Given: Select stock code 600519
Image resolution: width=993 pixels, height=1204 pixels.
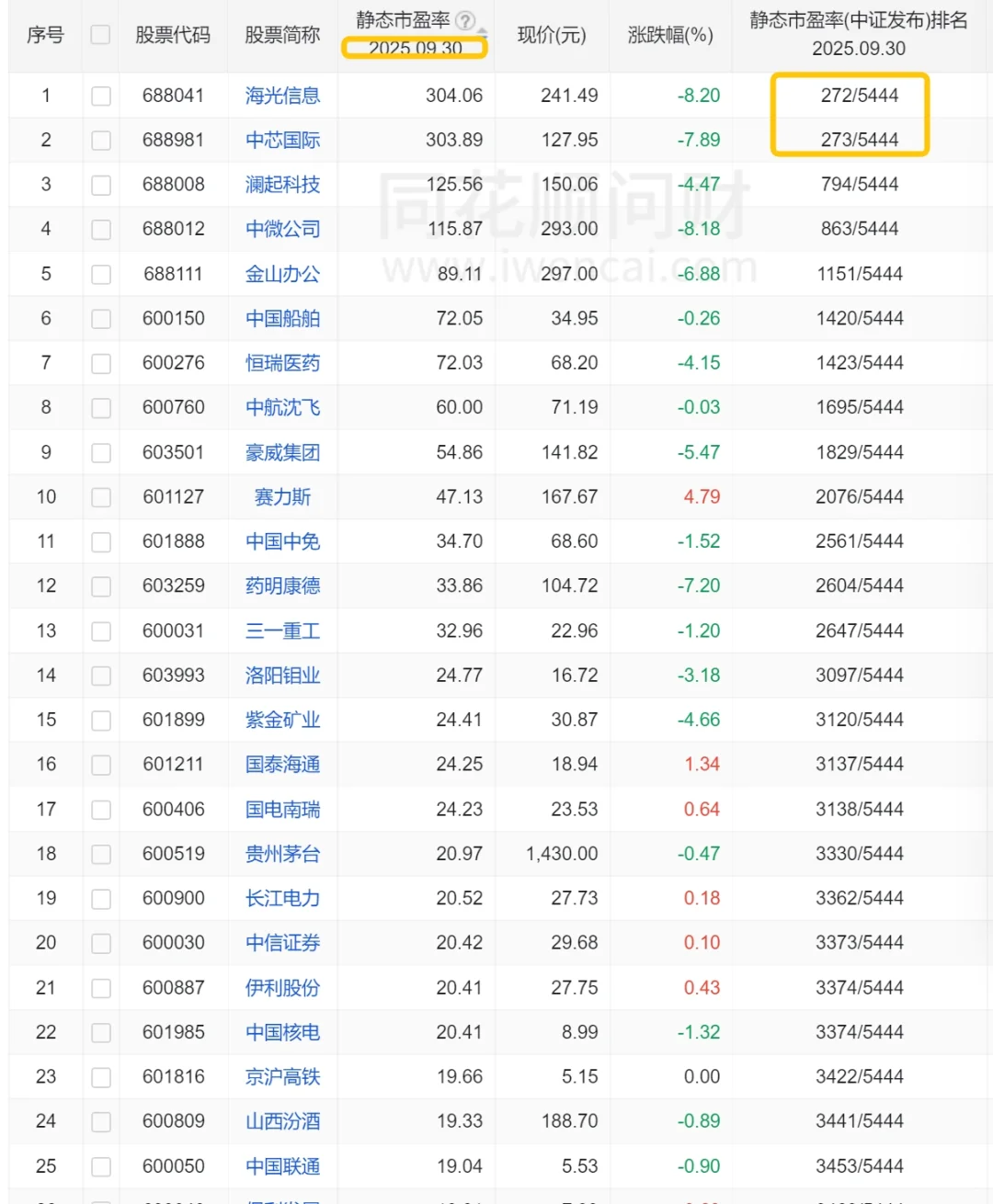Looking at the screenshot, I should 174,854.
